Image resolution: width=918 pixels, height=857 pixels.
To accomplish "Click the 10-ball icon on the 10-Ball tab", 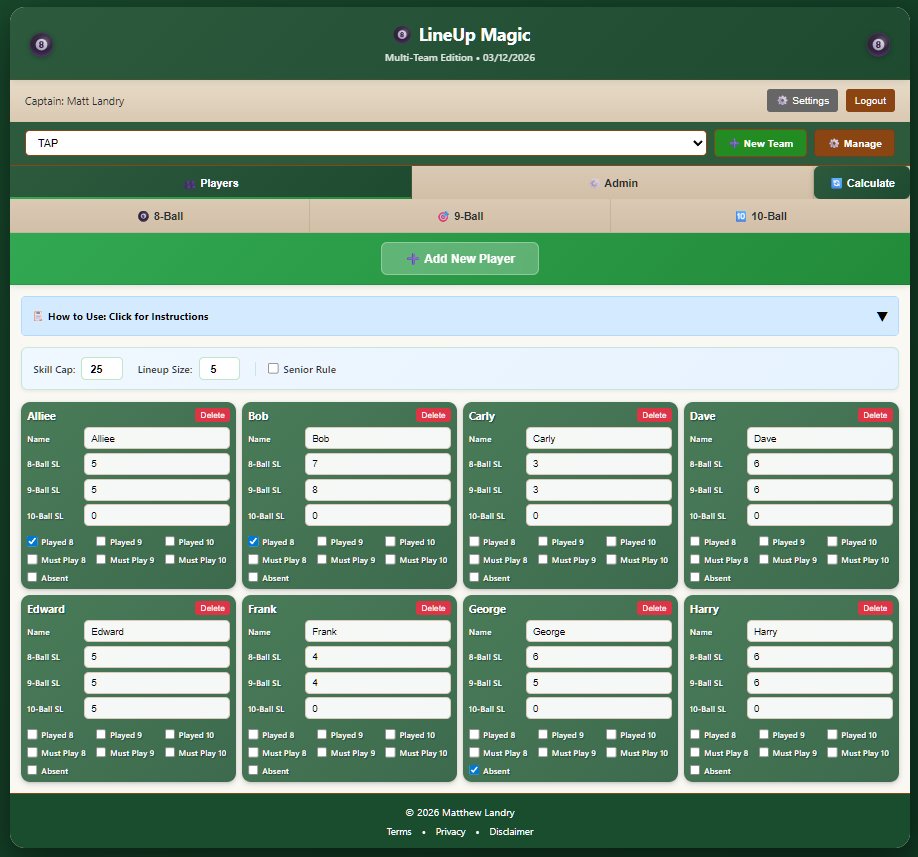I will (x=740, y=216).
